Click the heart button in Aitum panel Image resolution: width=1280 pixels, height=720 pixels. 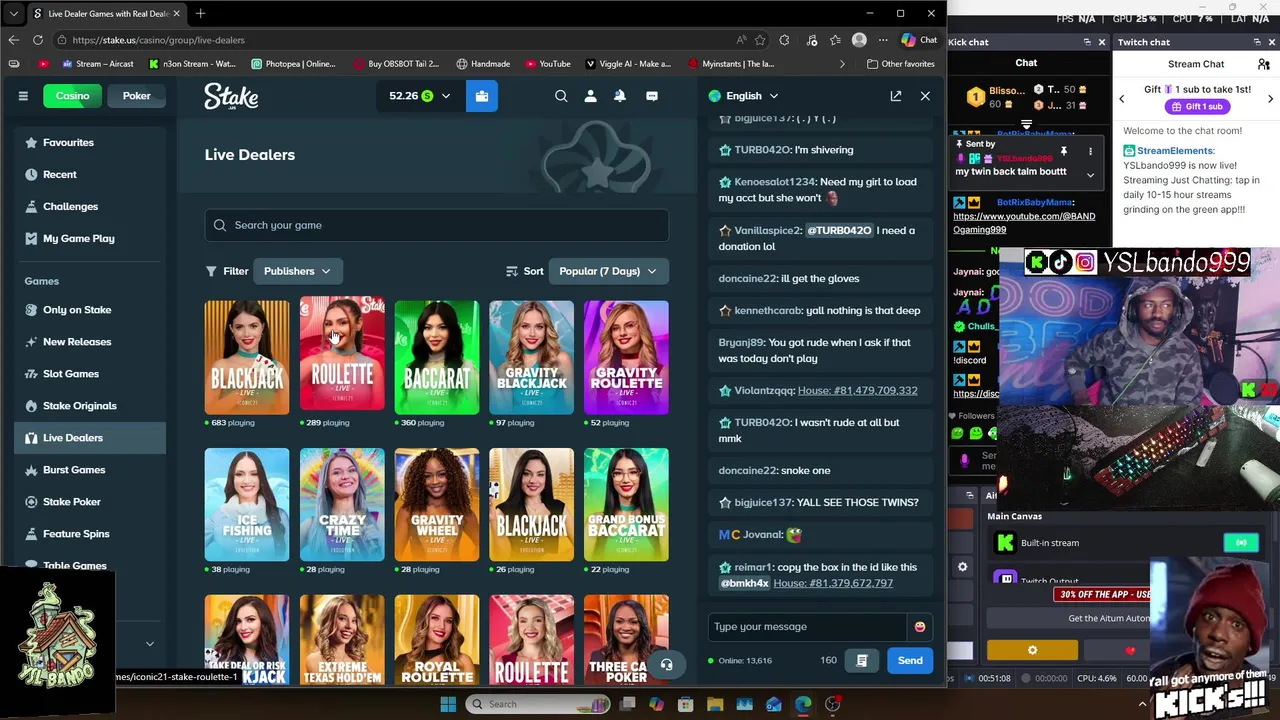1130,651
